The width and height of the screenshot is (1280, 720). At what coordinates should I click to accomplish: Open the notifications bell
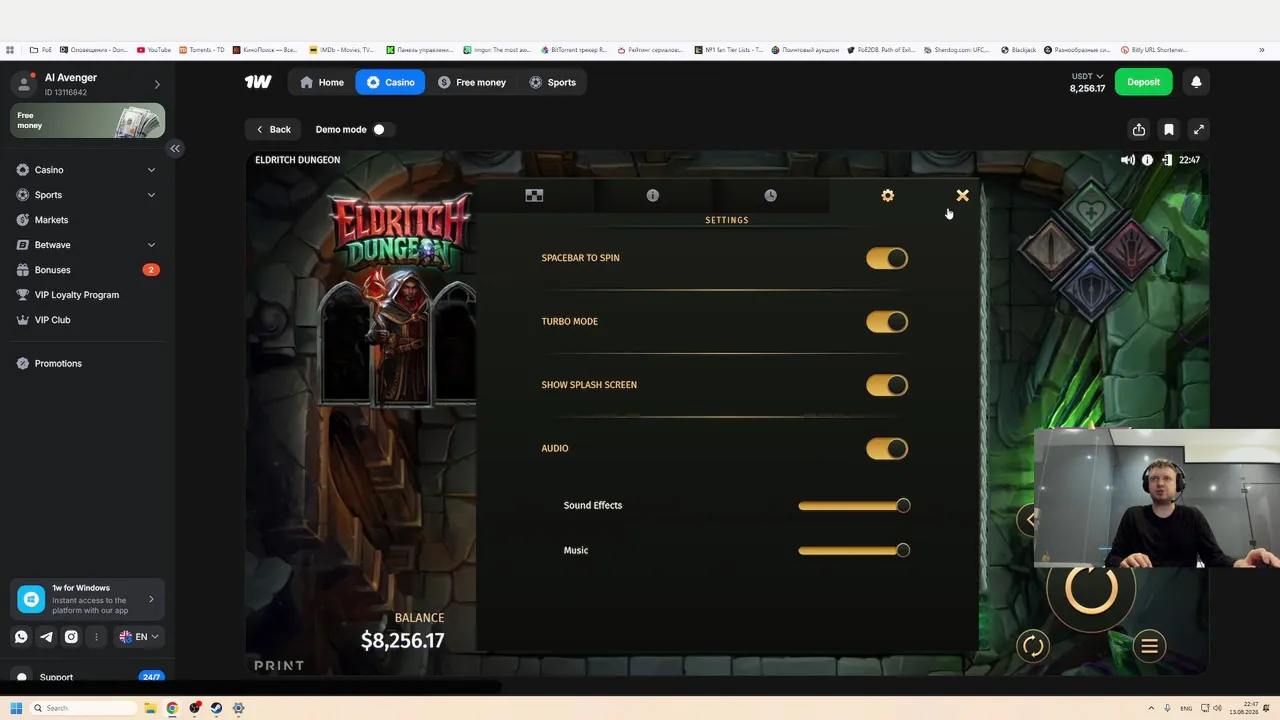pos(1196,82)
